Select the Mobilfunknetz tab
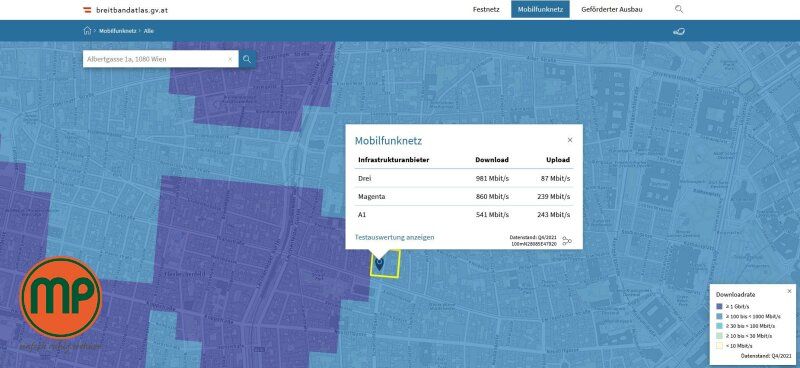This screenshot has width=800, height=368. tap(540, 9)
